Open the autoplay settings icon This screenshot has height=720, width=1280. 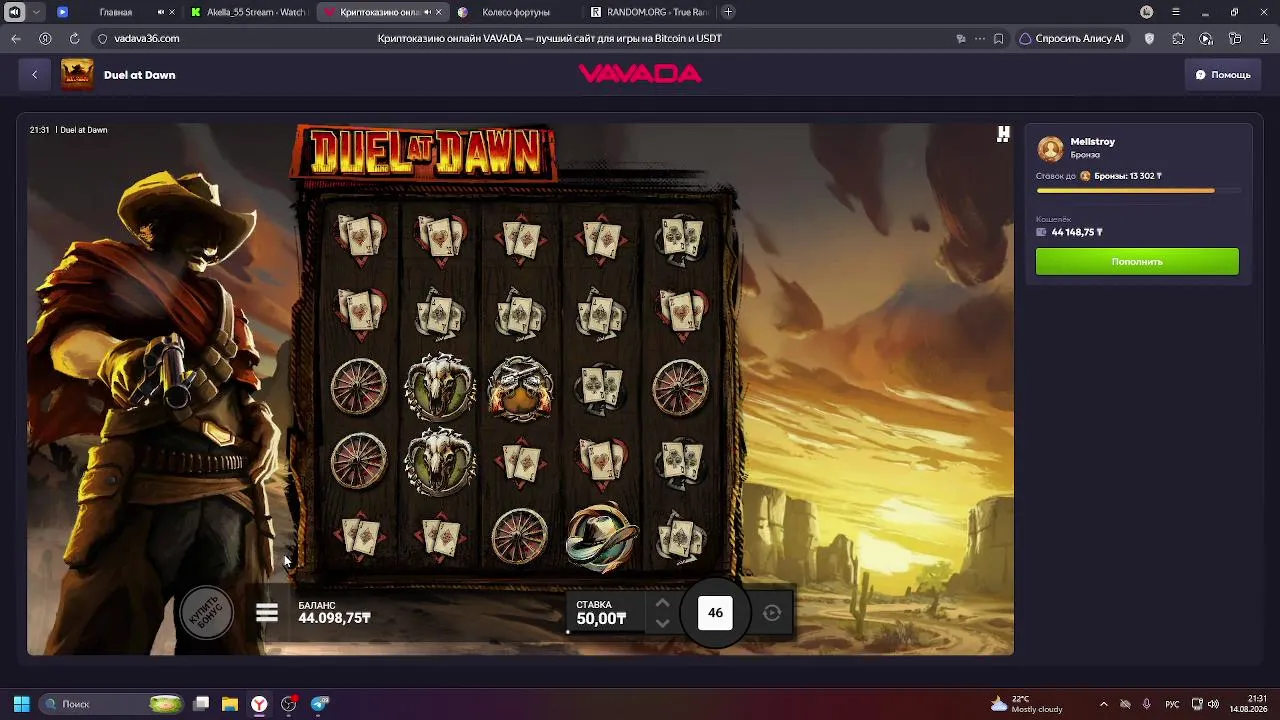tap(772, 613)
